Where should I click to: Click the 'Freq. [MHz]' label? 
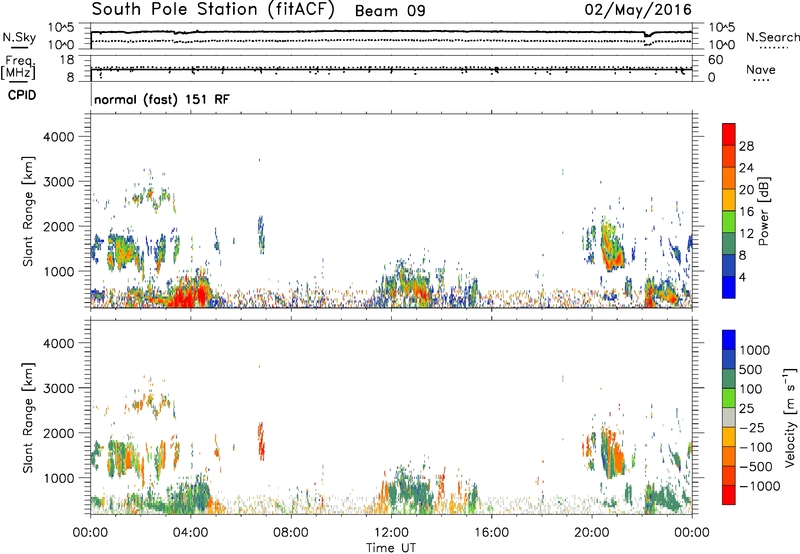(19, 68)
